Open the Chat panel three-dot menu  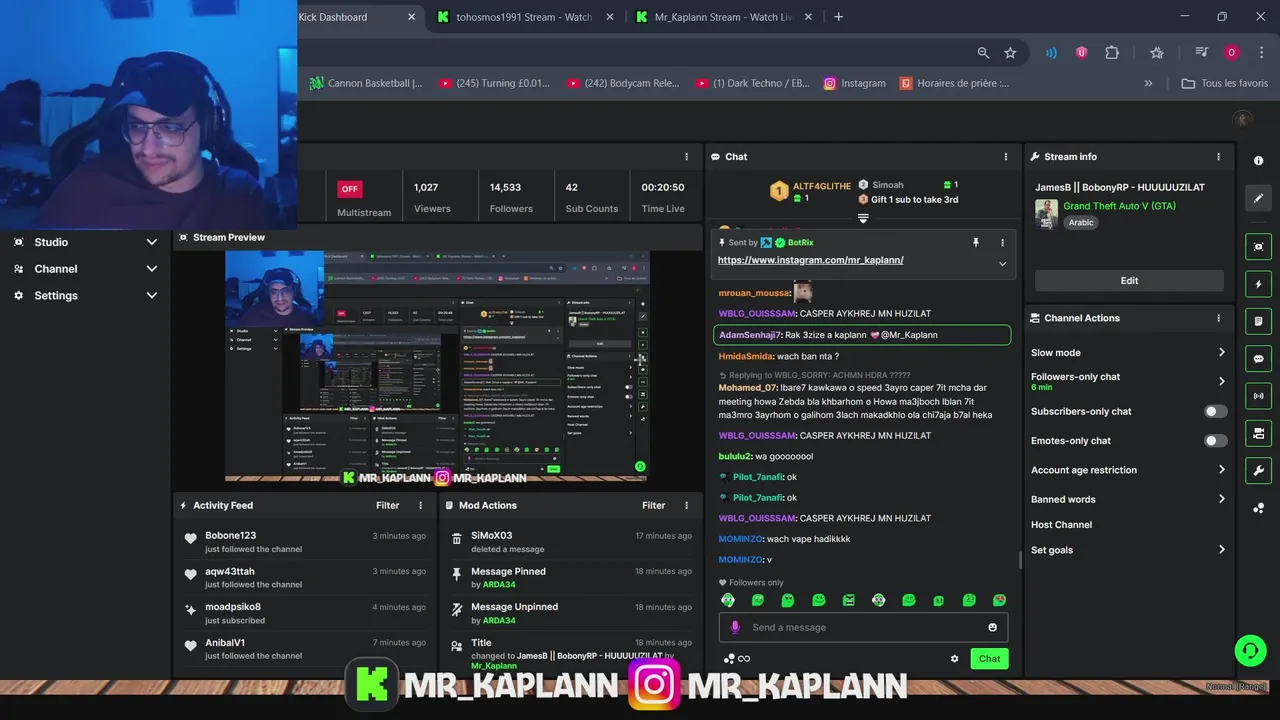click(1006, 157)
